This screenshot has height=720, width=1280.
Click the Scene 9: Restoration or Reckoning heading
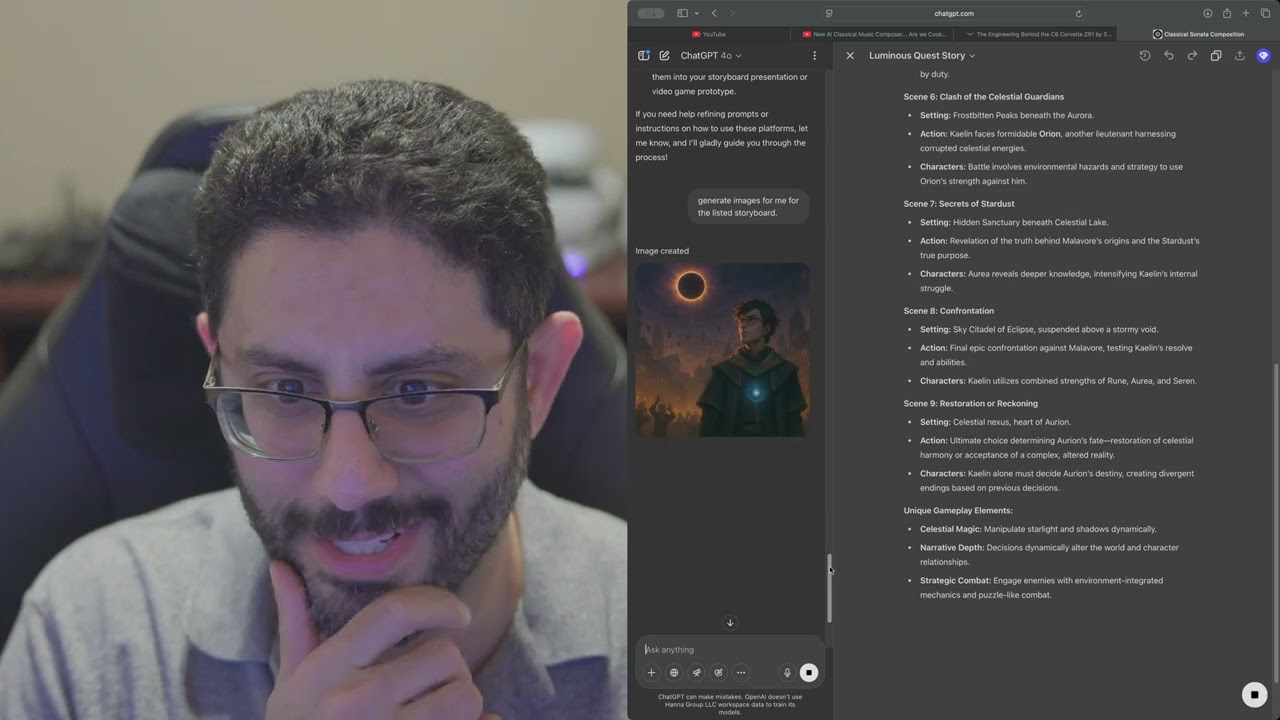pyautogui.click(x=971, y=404)
